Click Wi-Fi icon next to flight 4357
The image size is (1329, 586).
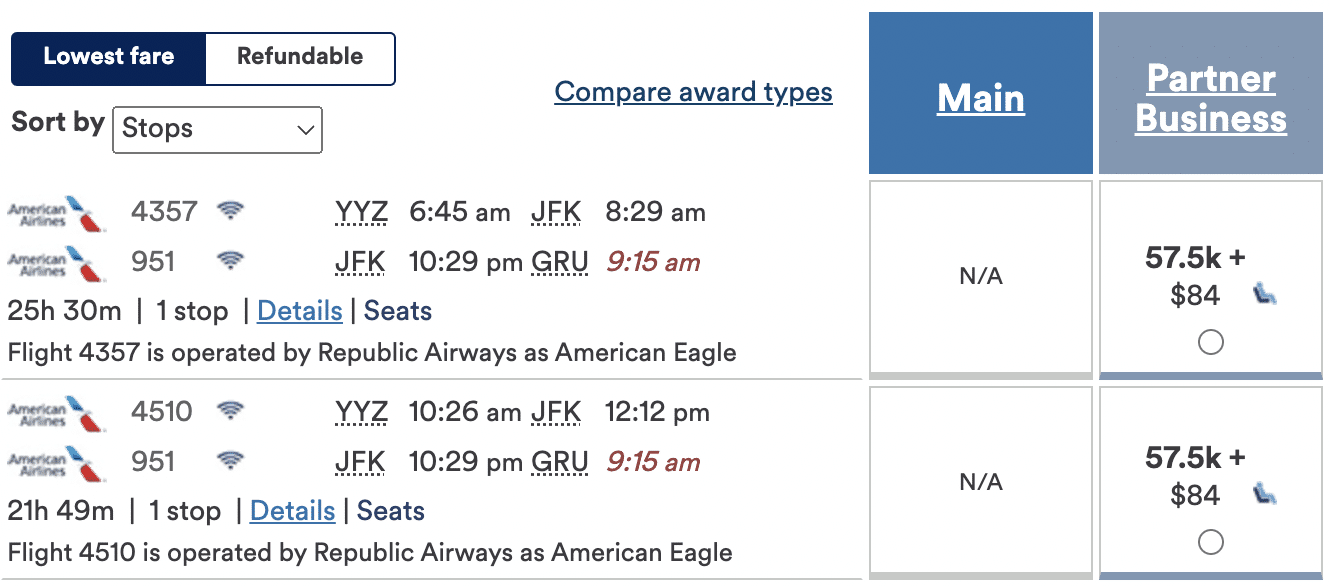(231, 212)
